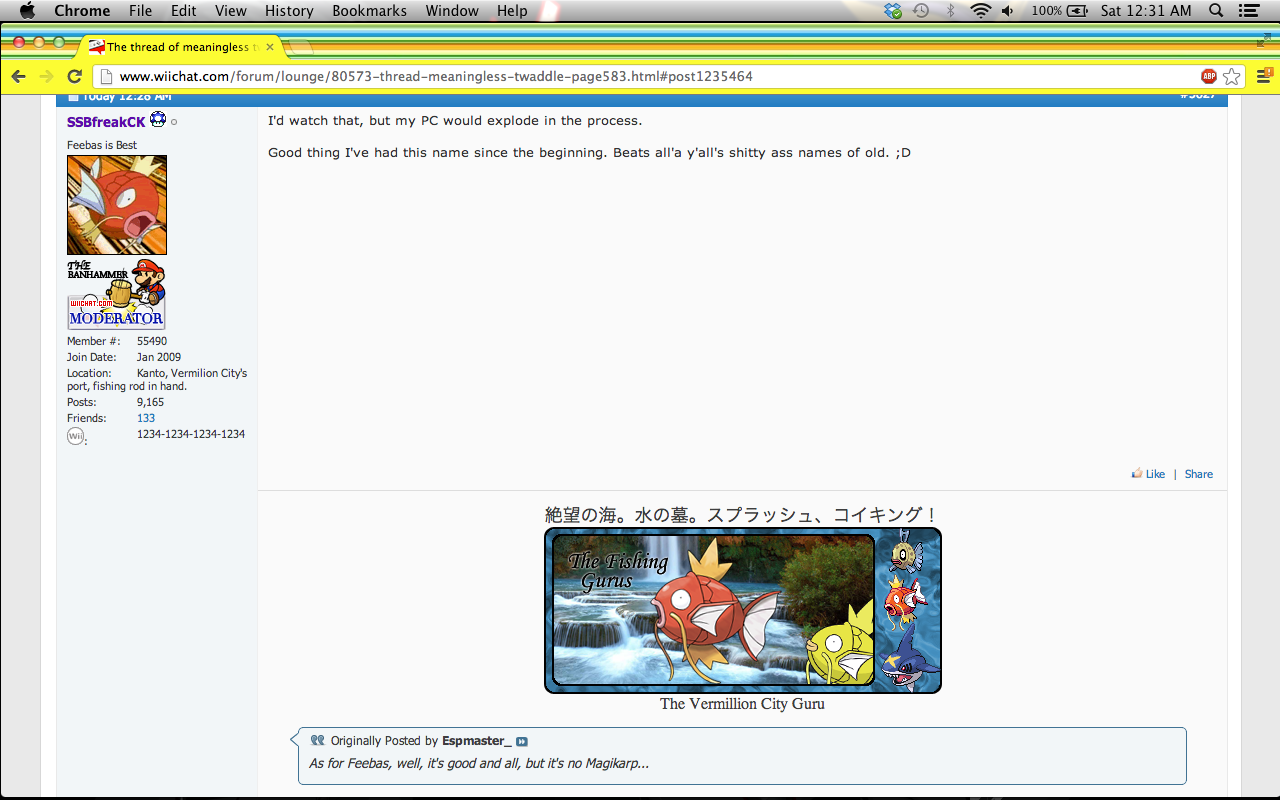This screenshot has height=800, width=1280.
Task: Reload the page with the refresh icon
Action: [74, 77]
